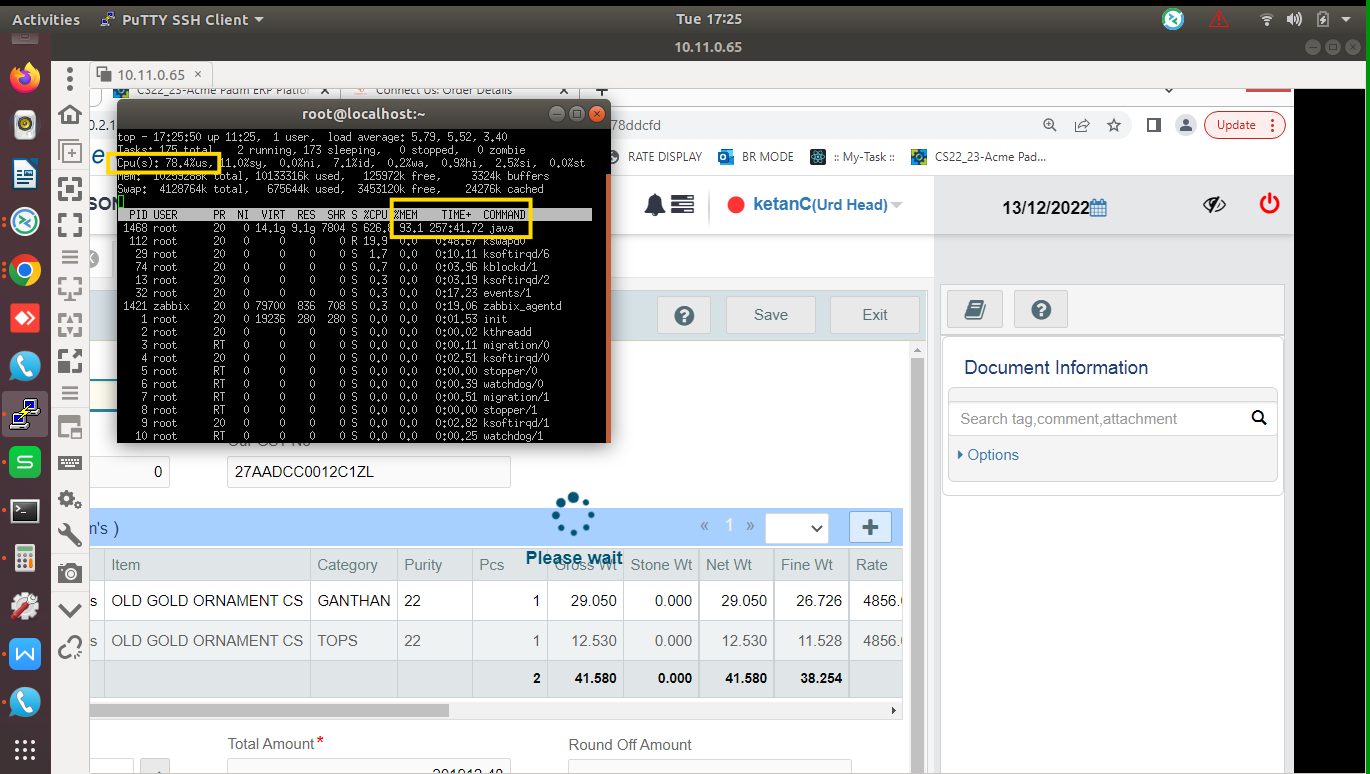This screenshot has height=774, width=1370.
Task: Open the green WPS Spreadsheets dock icon
Action: [25, 462]
